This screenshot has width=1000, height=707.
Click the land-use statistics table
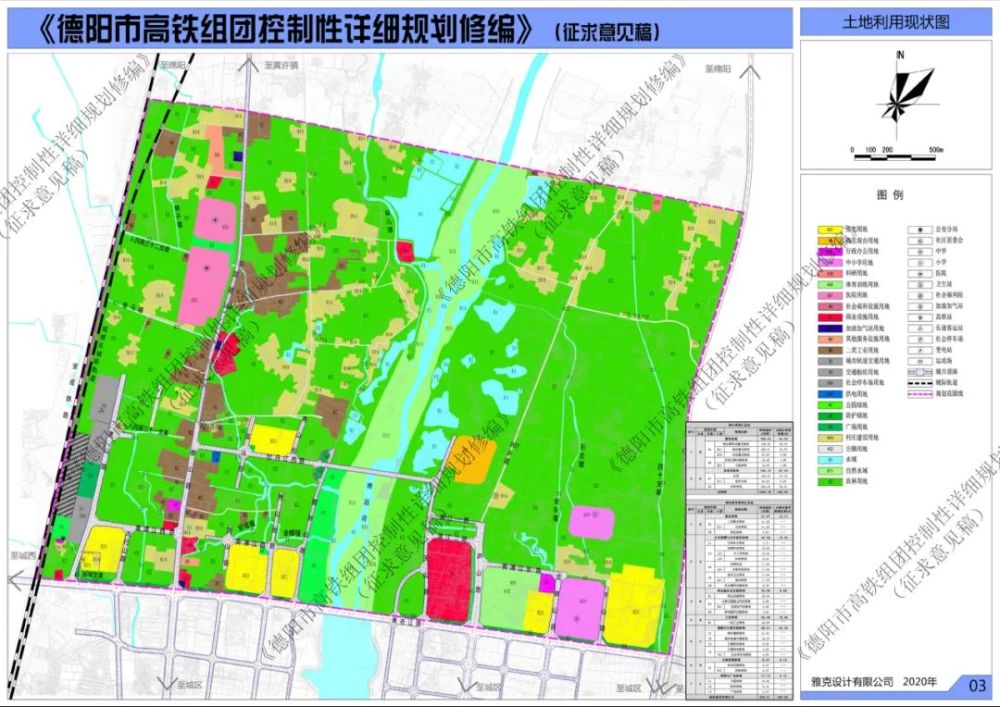(x=739, y=562)
